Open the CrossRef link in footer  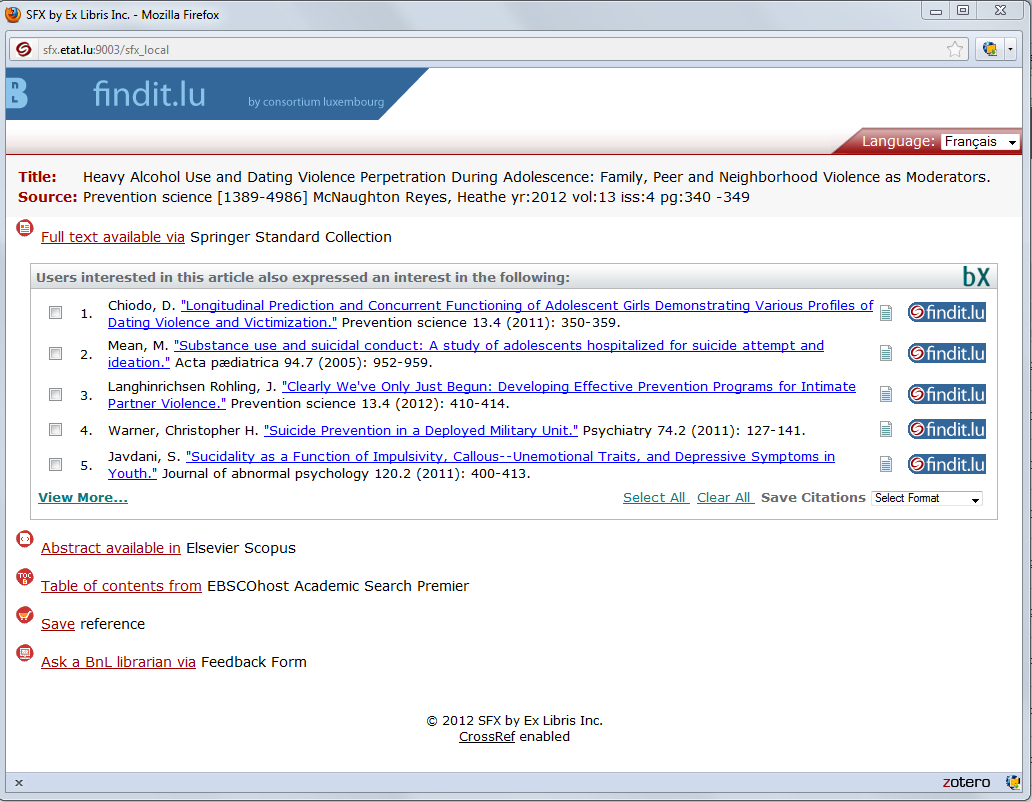coord(486,736)
